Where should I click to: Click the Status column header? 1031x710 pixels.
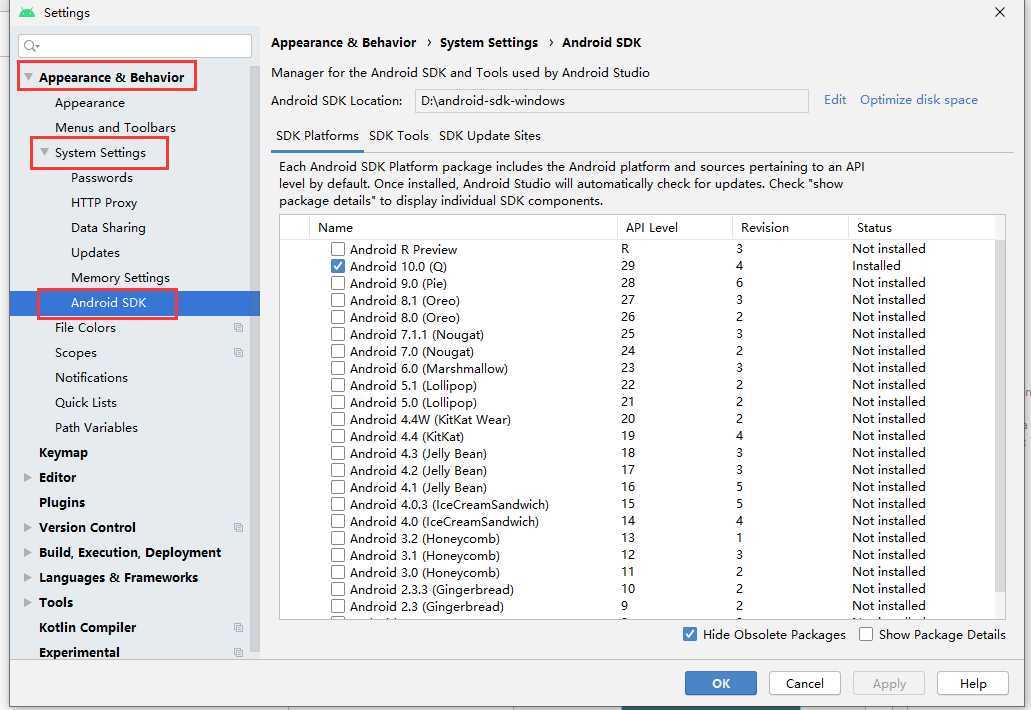pyautogui.click(x=922, y=227)
